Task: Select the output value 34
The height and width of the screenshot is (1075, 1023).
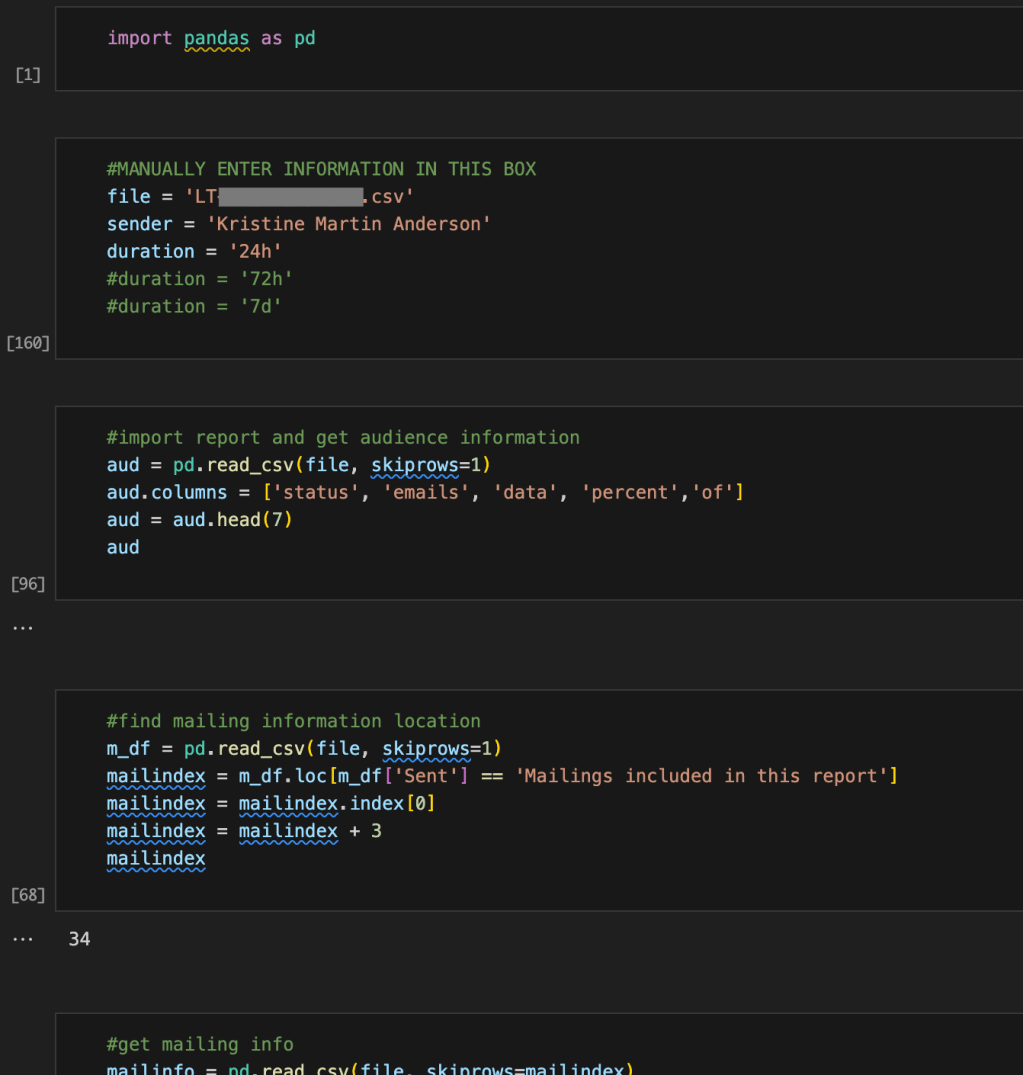Action: coord(79,939)
